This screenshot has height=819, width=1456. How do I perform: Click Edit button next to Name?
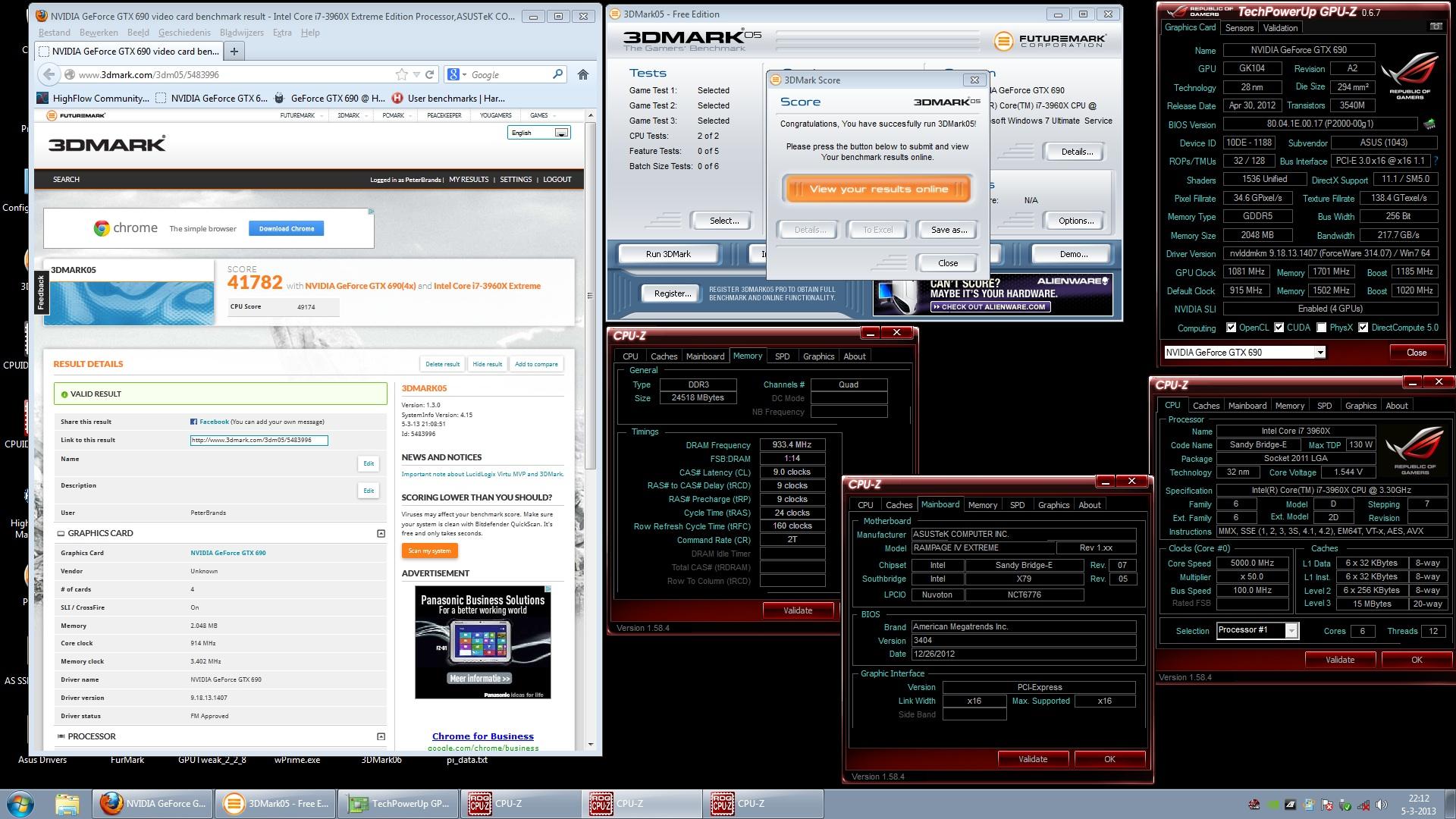[369, 463]
